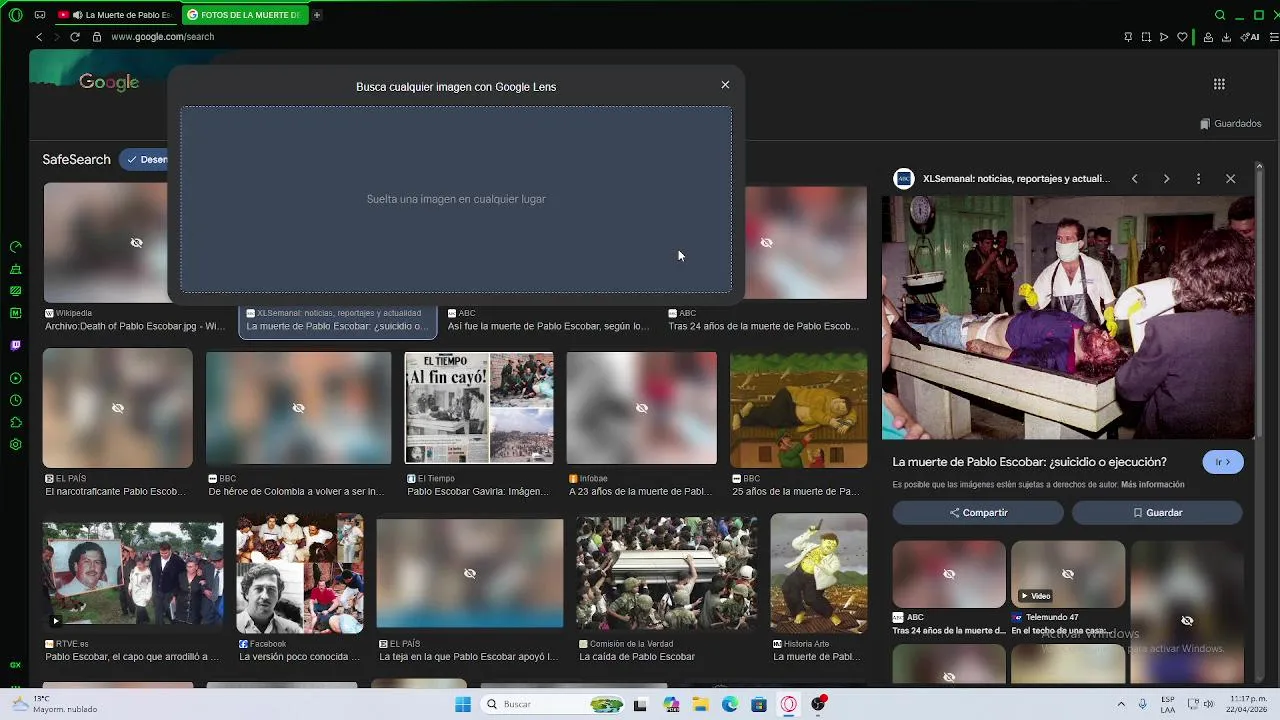The image size is (1280, 720).
Task: Open the tab search magnifier icon
Action: coord(1220,15)
